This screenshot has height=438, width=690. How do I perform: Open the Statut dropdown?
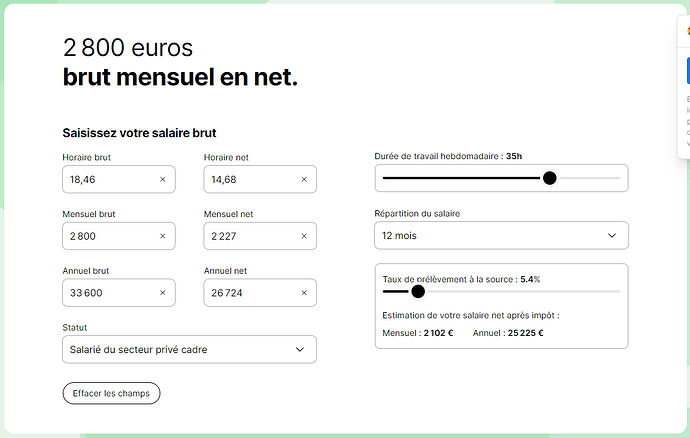pyautogui.click(x=189, y=349)
